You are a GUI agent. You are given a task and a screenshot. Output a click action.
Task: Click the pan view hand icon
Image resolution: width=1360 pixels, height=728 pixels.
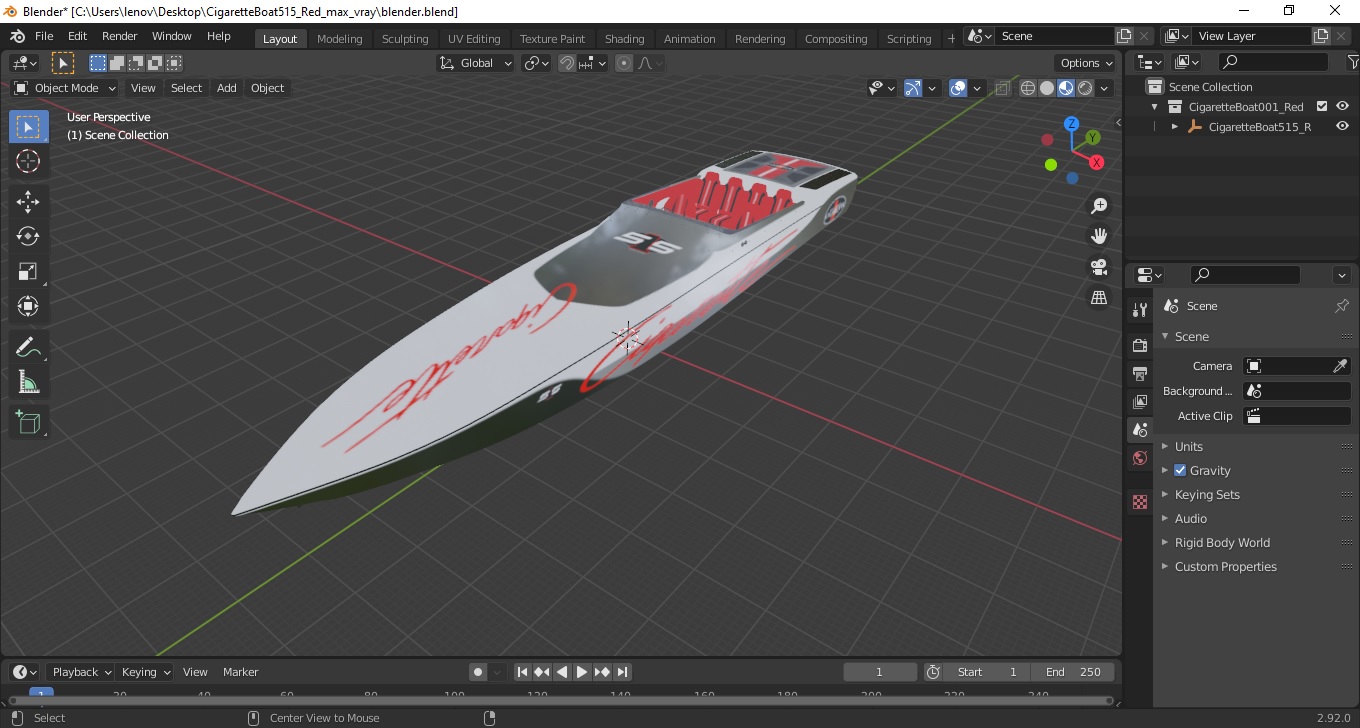click(x=1099, y=236)
